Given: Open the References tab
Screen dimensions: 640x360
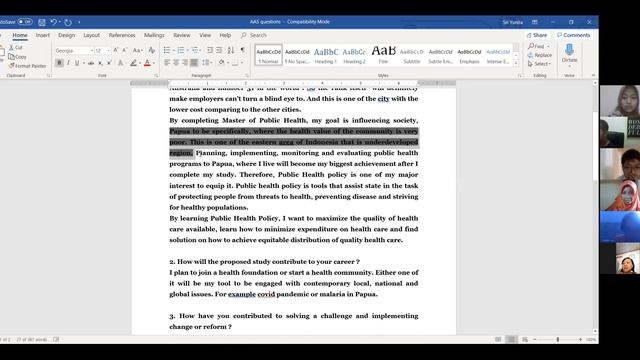Looking at the screenshot, I should tap(122, 36).
